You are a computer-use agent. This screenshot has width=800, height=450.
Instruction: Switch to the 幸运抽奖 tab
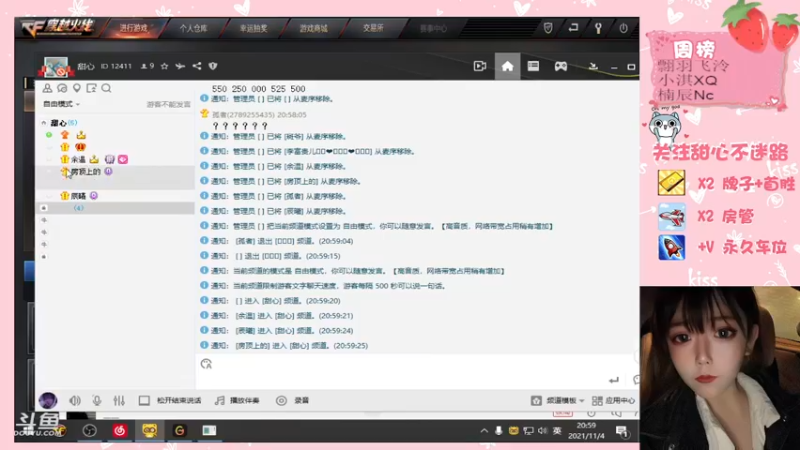tap(254, 28)
